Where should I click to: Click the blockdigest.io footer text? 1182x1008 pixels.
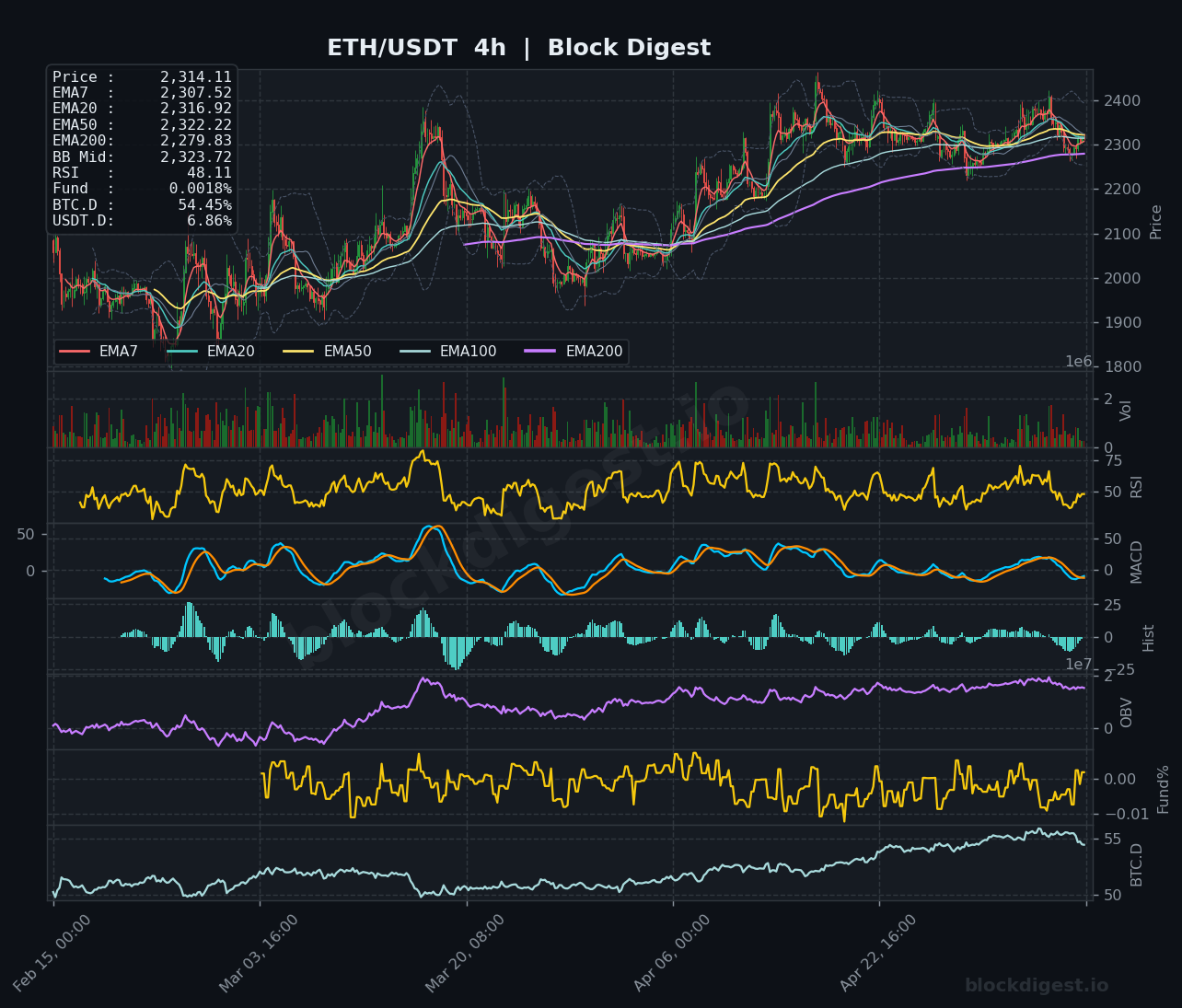(1037, 986)
